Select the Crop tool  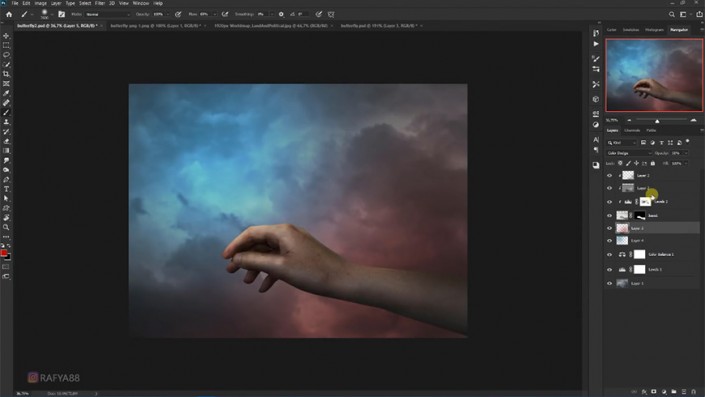click(x=6, y=74)
